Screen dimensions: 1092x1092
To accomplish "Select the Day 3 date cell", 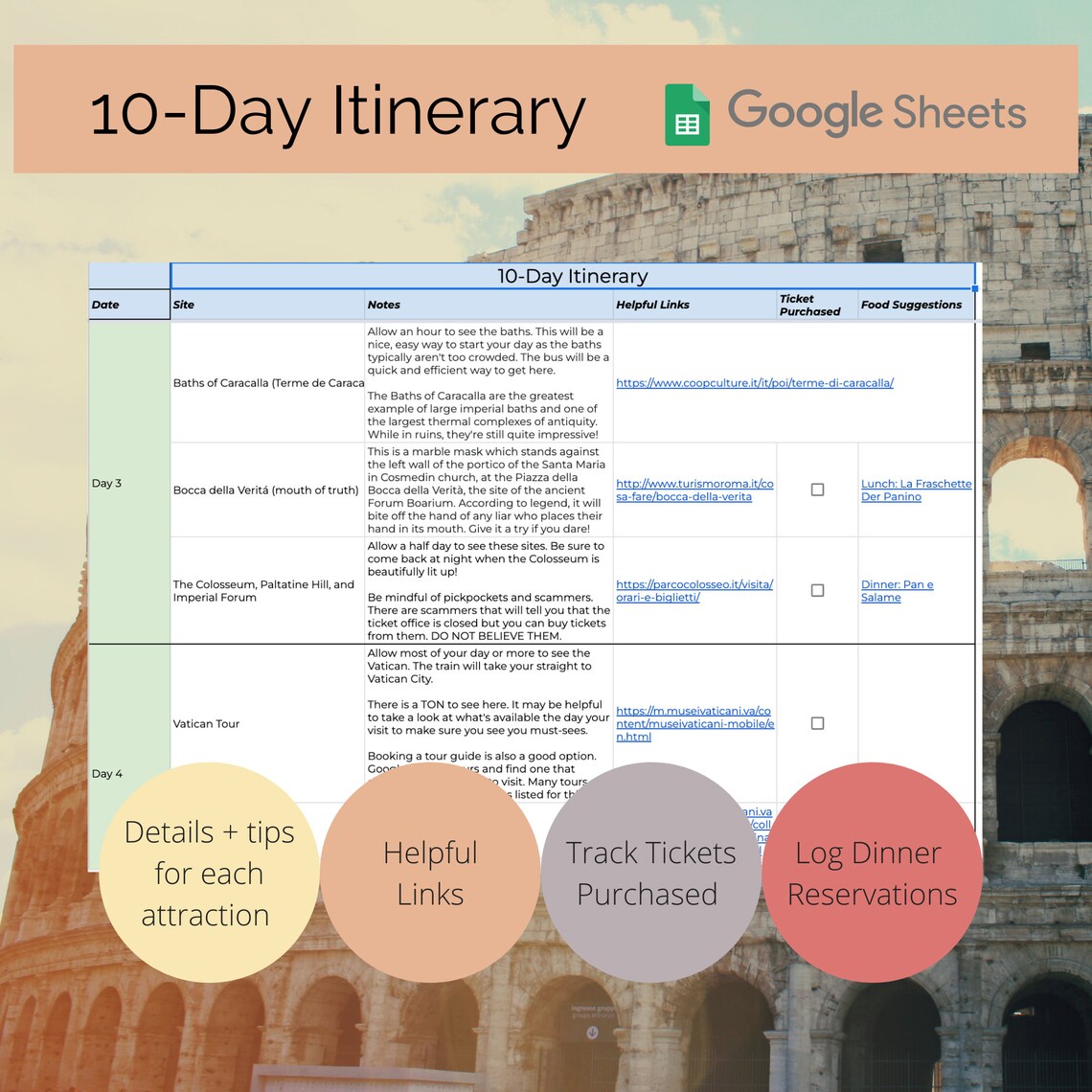I will coord(129,483).
